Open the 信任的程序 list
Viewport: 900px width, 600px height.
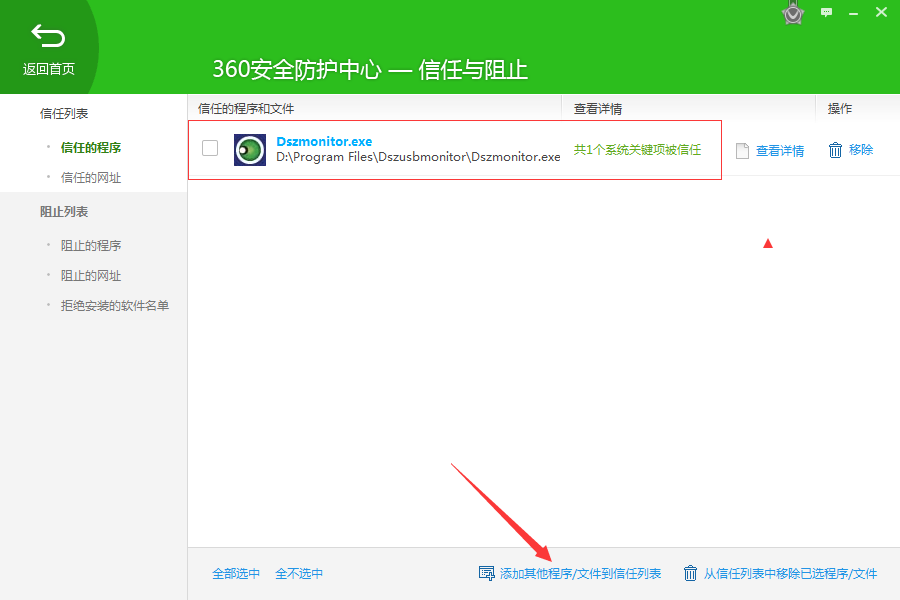coord(91,148)
